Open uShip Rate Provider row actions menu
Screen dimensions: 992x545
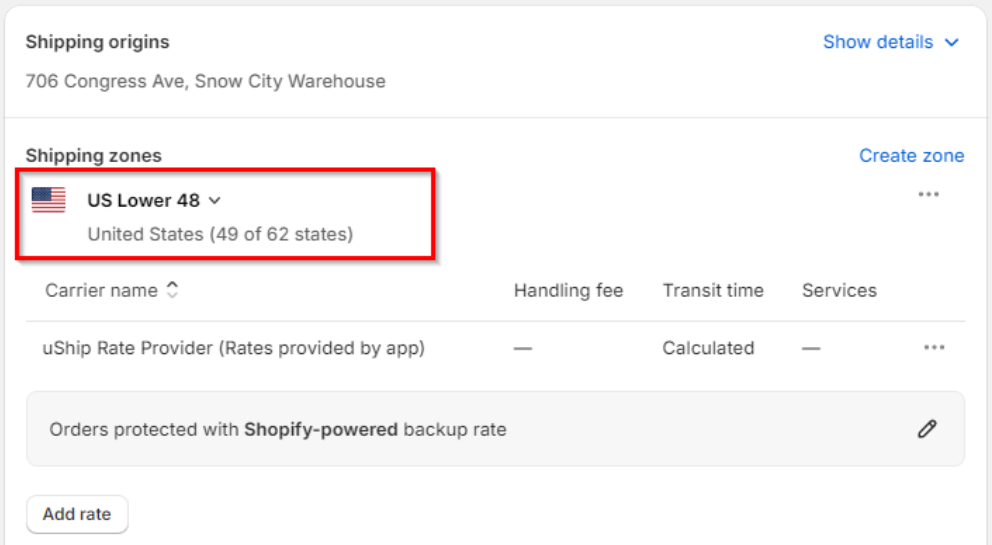(934, 347)
